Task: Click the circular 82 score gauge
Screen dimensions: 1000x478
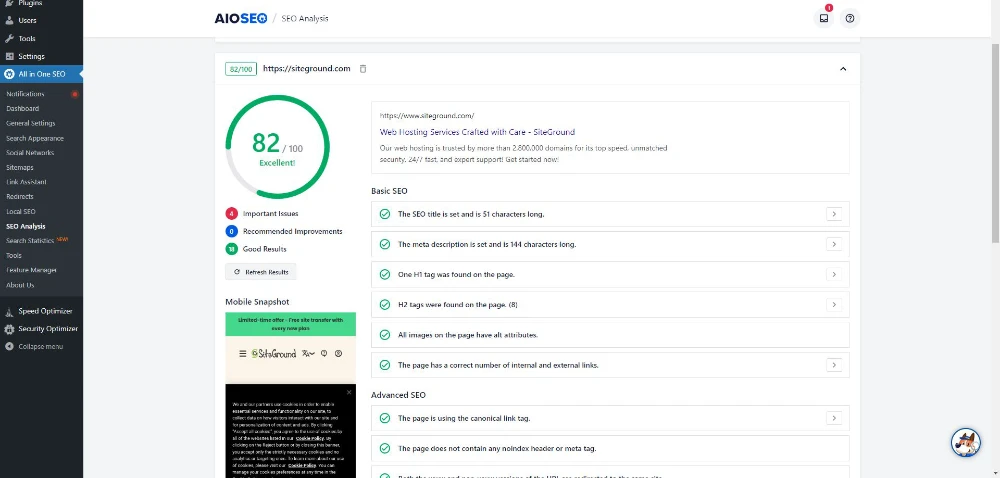Action: pyautogui.click(x=277, y=147)
